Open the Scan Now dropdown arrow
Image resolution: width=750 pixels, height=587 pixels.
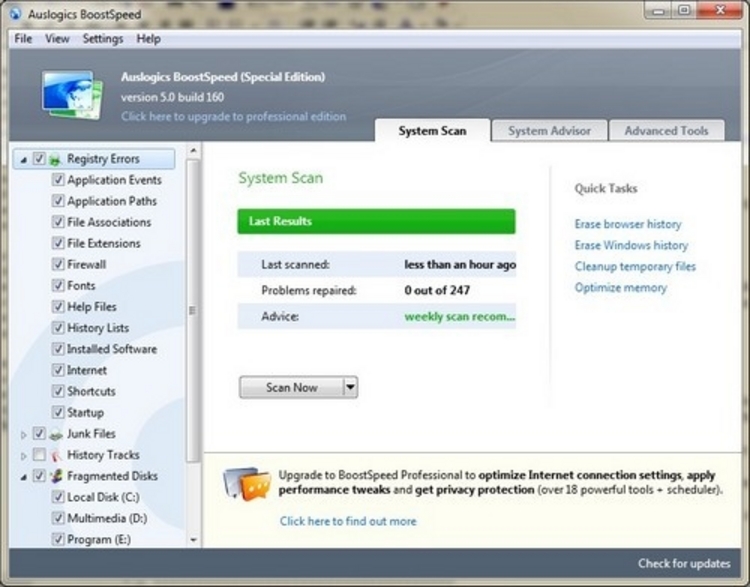point(351,387)
